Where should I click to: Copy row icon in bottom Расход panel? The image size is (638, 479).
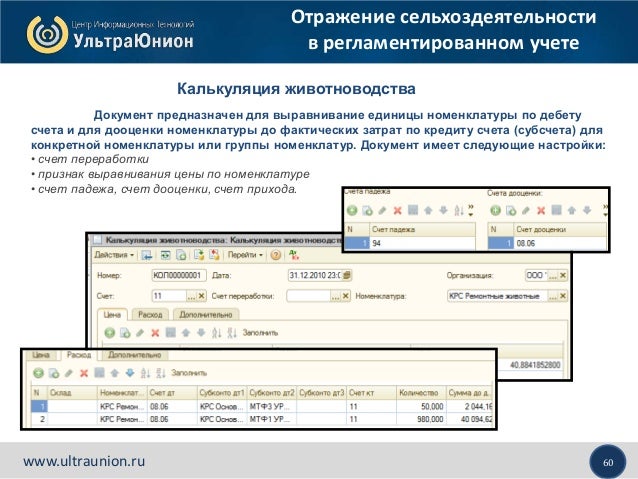54,373
